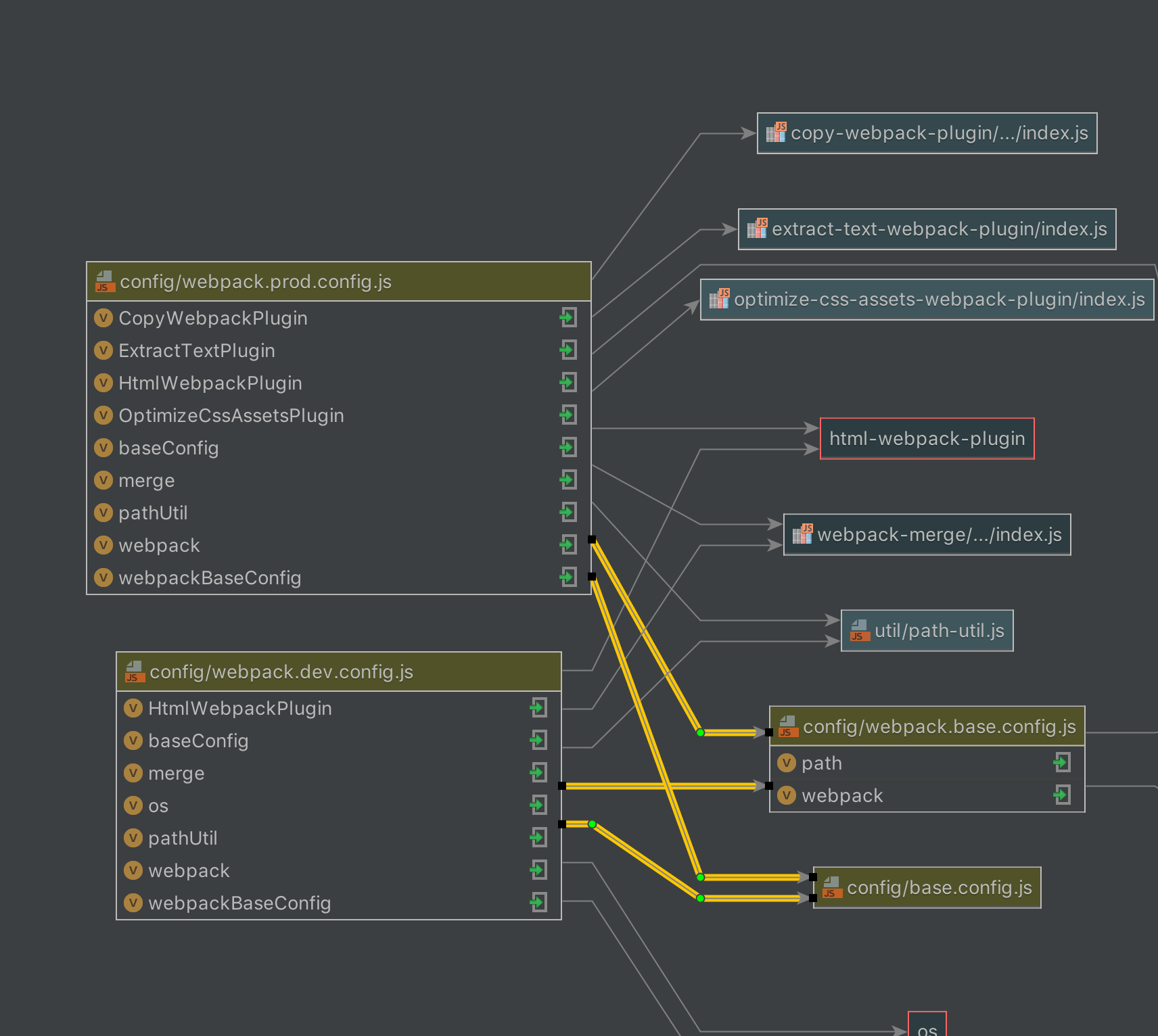The image size is (1158, 1036).
Task: Click baseConfig text in dev config
Action: tap(198, 740)
